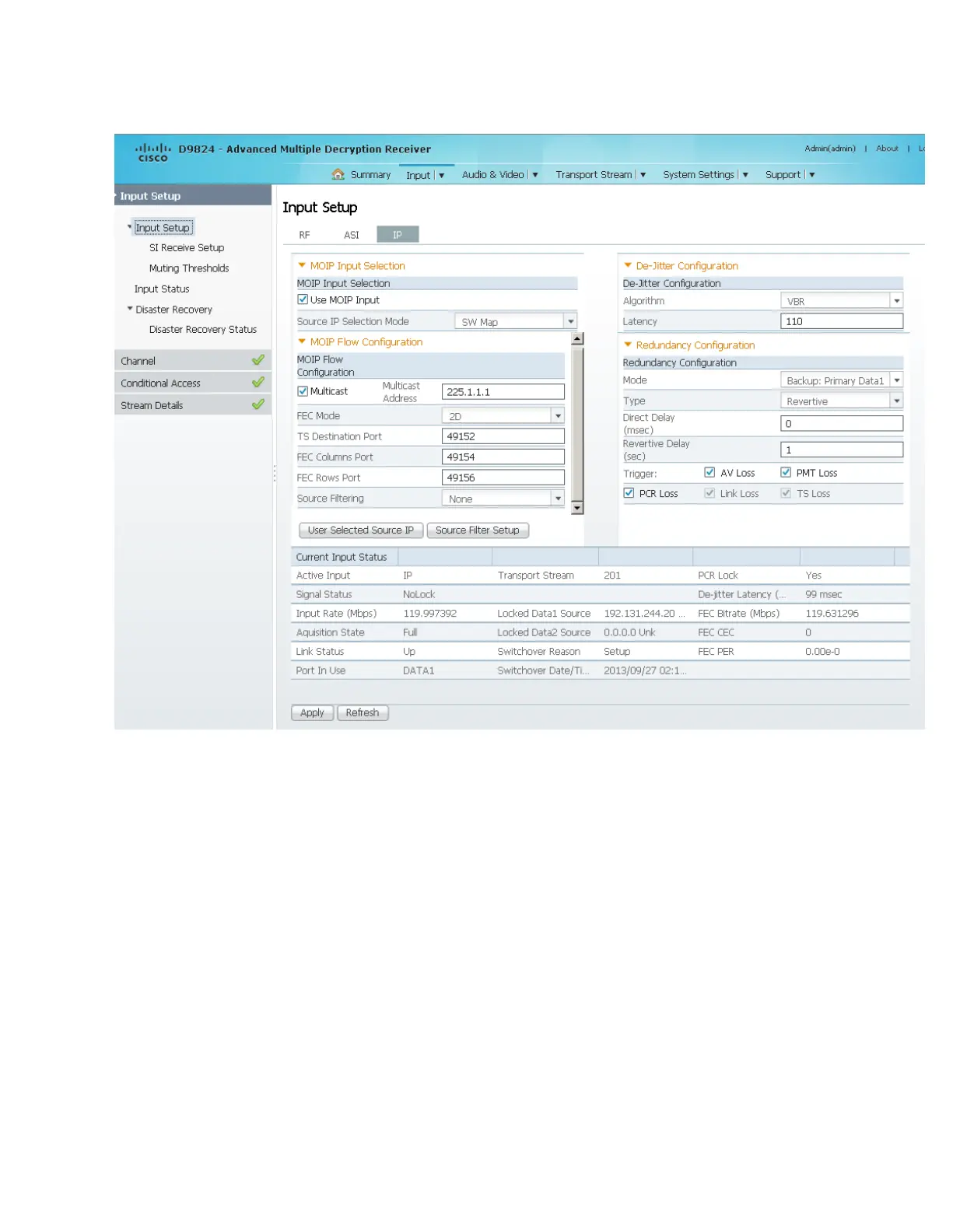Image resolution: width=953 pixels, height=1232 pixels.
Task: Click the green checkmark beside Conditional Access
Action: (x=258, y=382)
